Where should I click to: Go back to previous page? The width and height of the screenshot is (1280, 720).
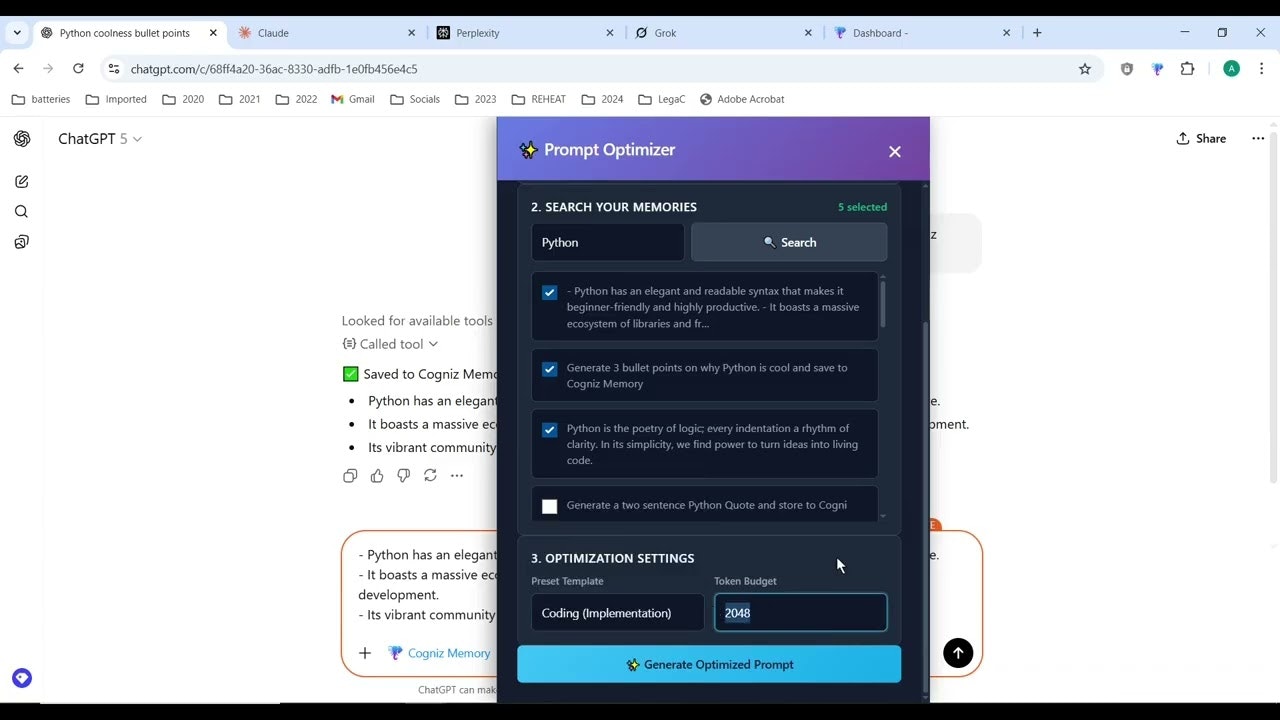(18, 69)
